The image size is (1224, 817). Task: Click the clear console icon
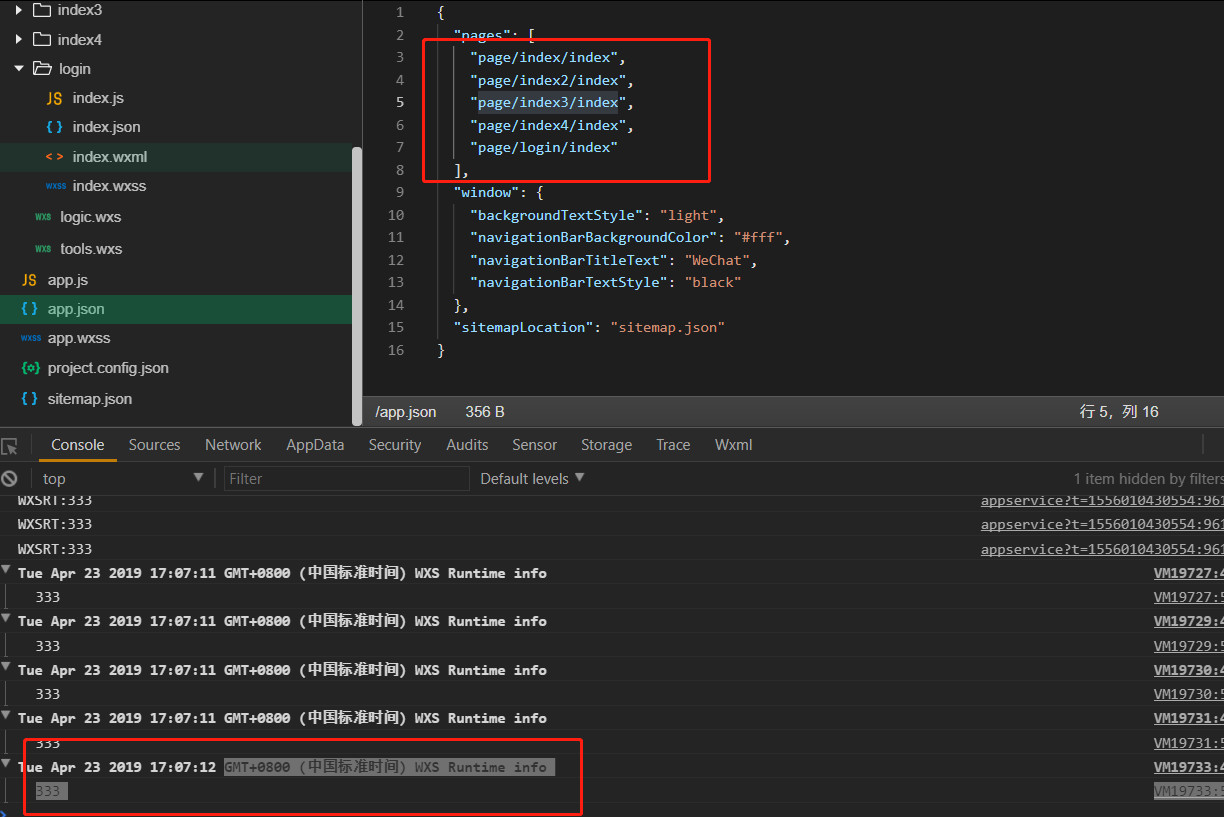(x=10, y=479)
